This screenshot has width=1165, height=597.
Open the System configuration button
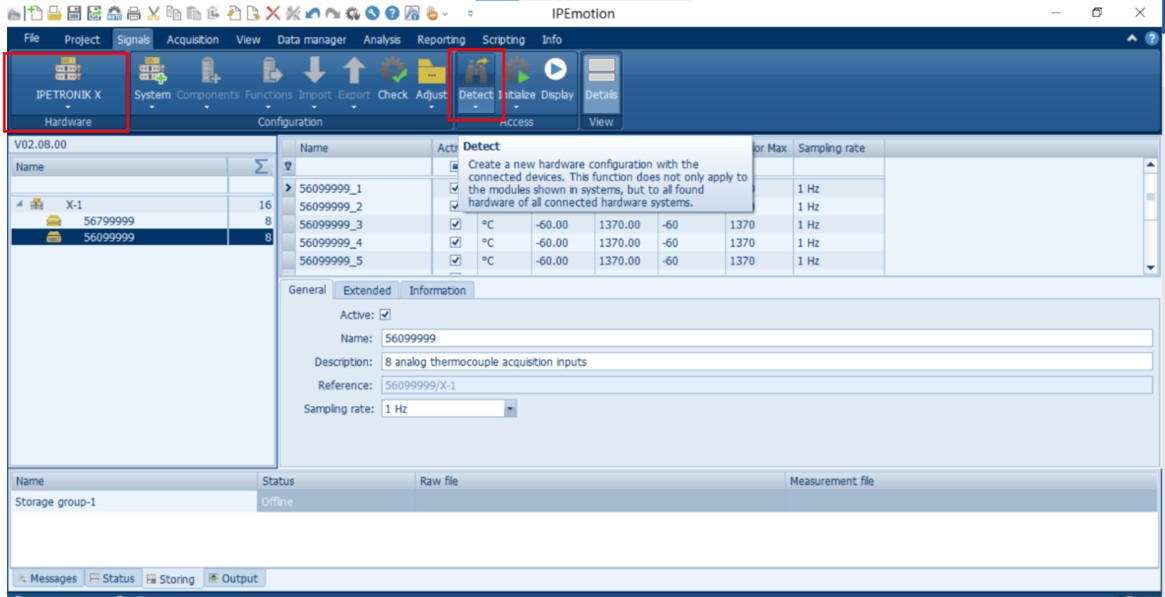click(x=152, y=71)
